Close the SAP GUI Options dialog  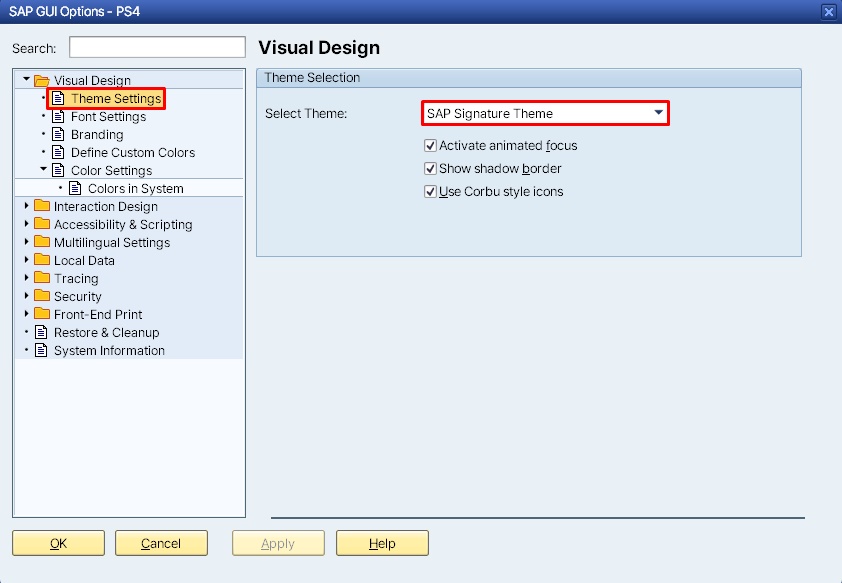(829, 12)
